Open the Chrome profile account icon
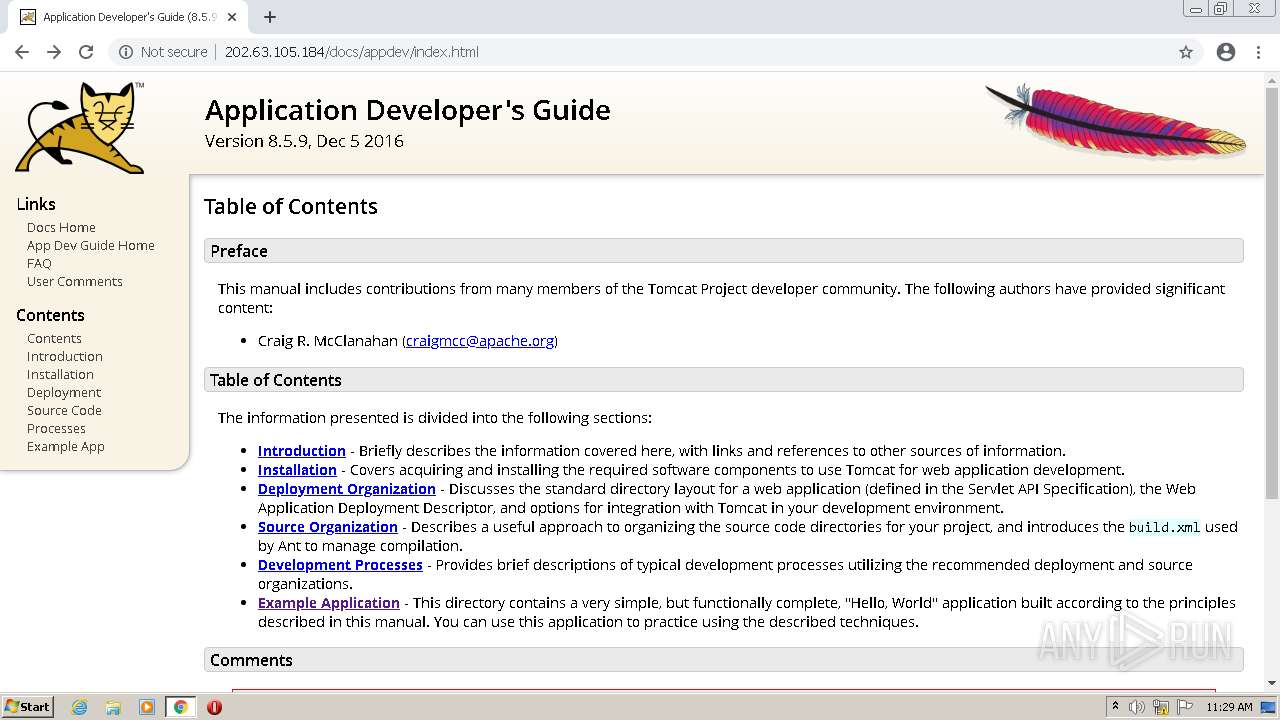Viewport: 1280px width, 720px height. click(1226, 52)
